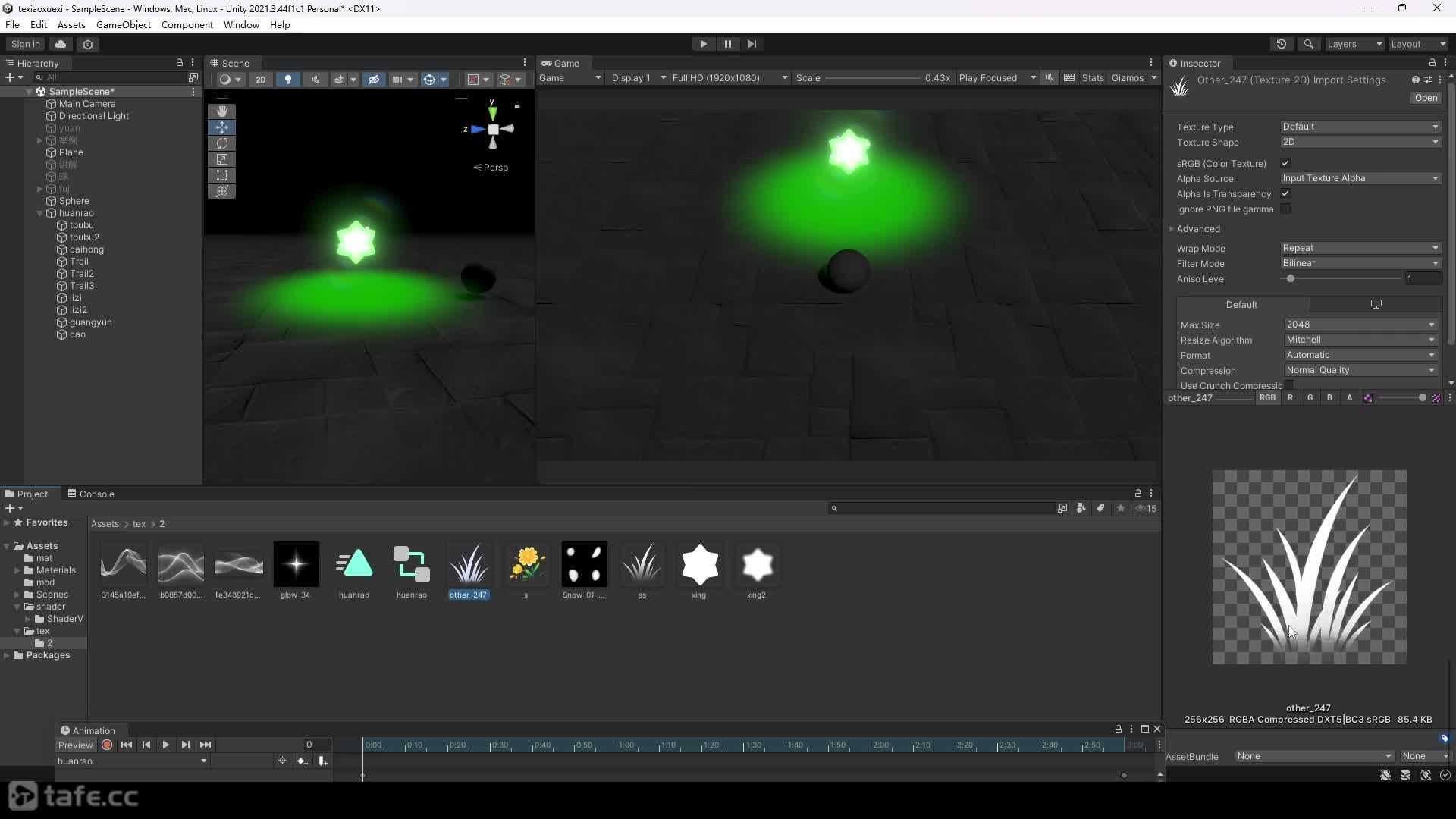Select the Hand tool in Scene view
1456x819 pixels.
click(x=221, y=111)
